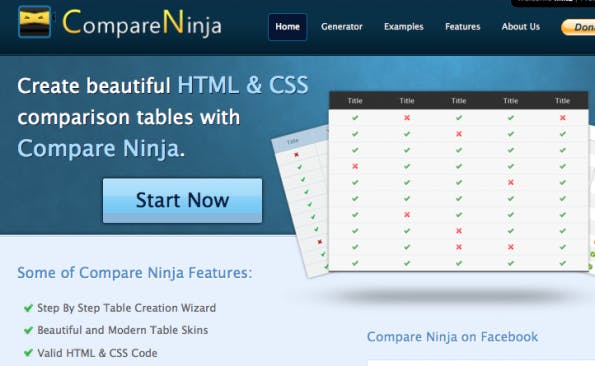The width and height of the screenshot is (595, 366).
Task: Open the About Us page
Action: pos(521,27)
